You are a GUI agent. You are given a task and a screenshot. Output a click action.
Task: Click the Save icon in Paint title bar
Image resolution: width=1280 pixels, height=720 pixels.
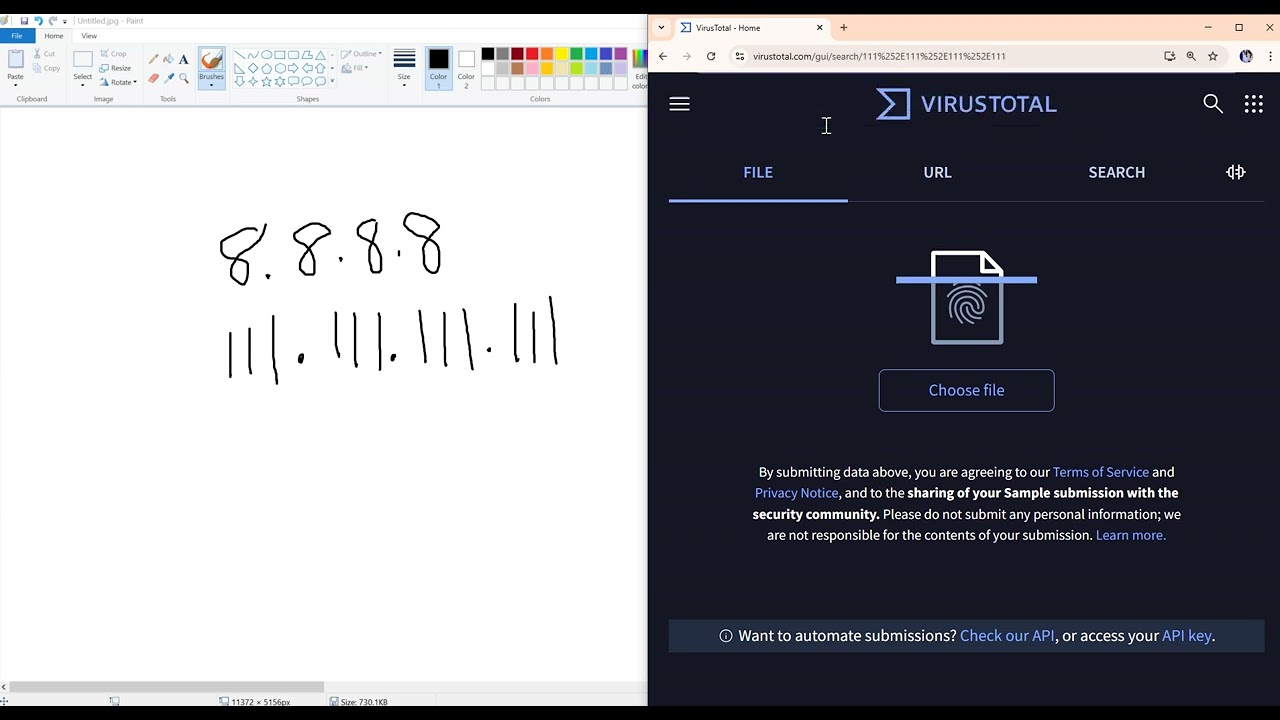tap(24, 21)
